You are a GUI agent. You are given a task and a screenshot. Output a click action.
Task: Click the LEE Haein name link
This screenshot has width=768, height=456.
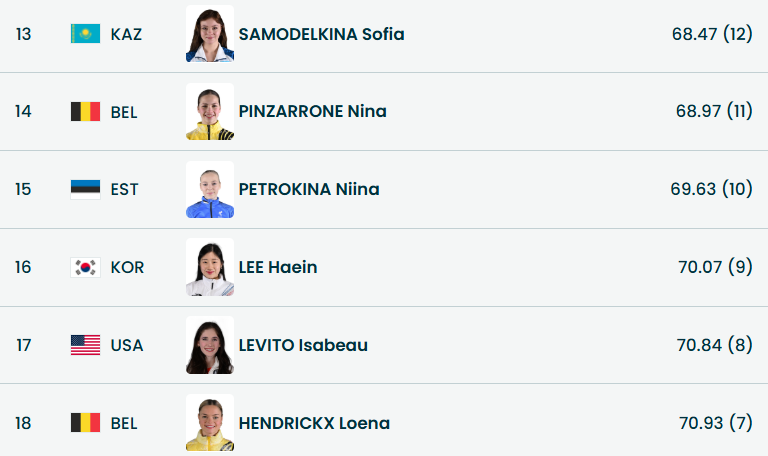pyautogui.click(x=278, y=267)
